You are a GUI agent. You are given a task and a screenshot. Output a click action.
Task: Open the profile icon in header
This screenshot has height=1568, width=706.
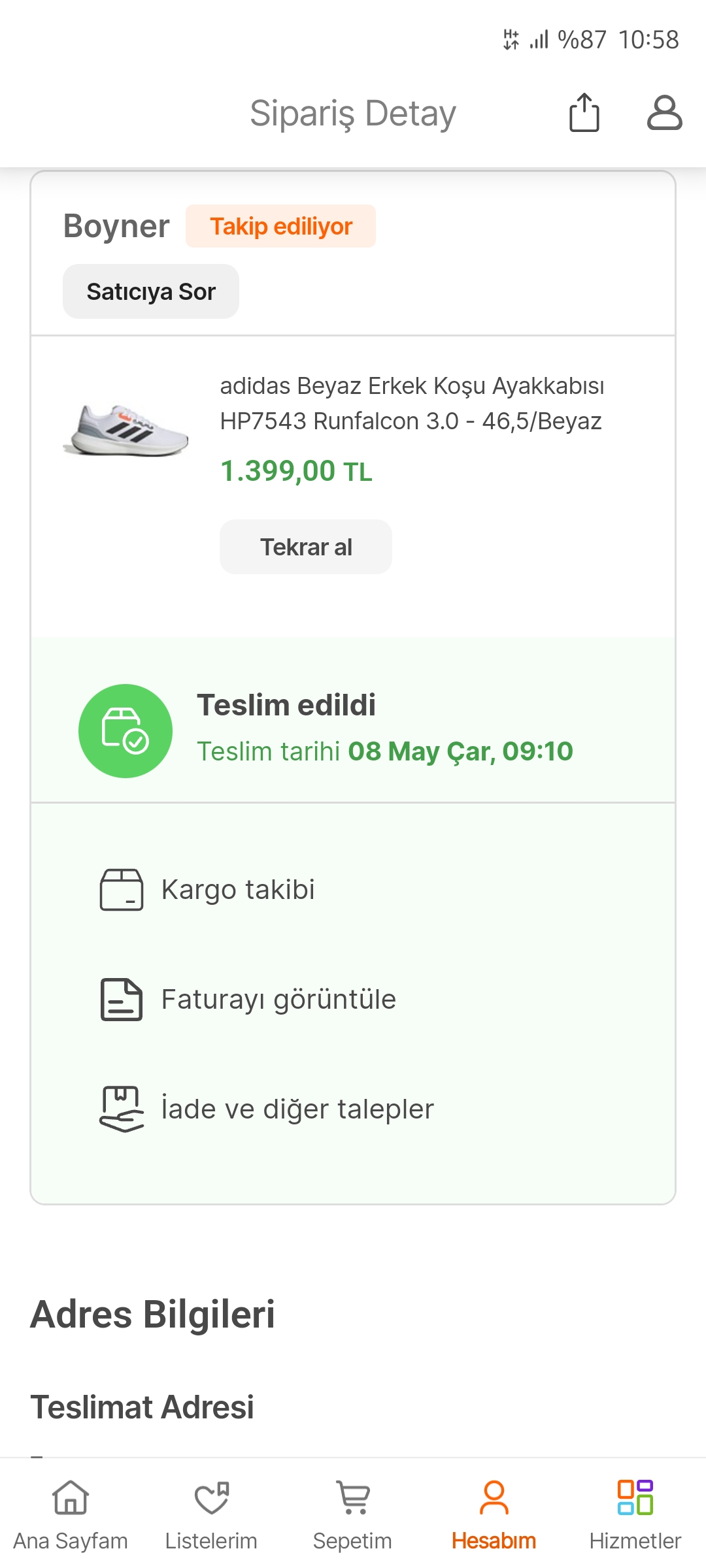pyautogui.click(x=664, y=113)
